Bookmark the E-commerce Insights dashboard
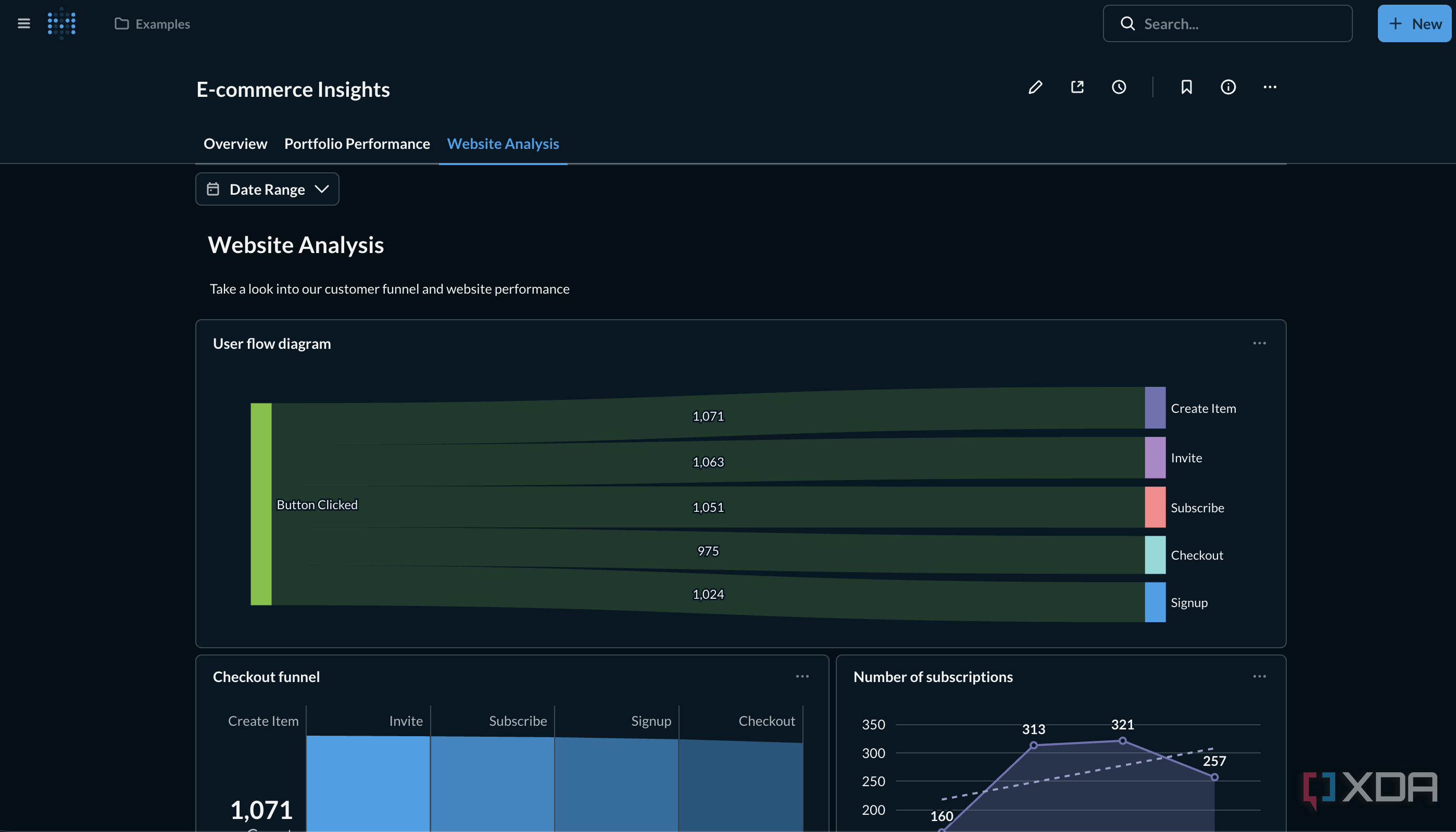 pos(1186,87)
